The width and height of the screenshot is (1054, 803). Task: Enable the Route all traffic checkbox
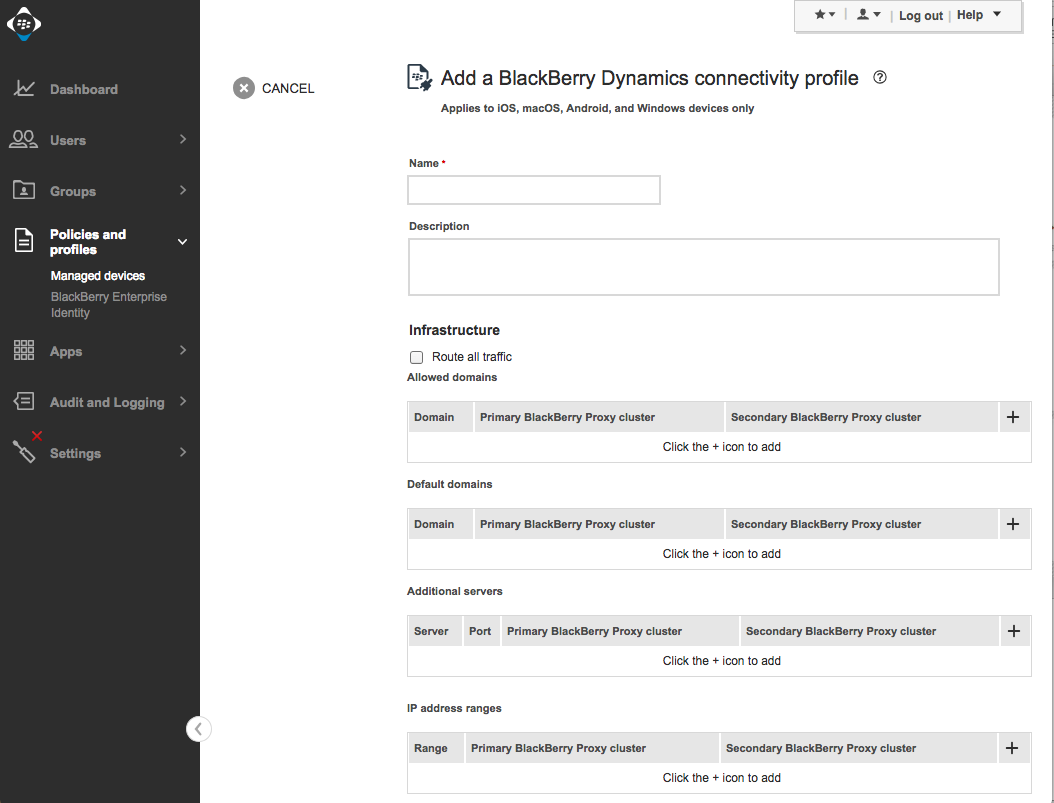417,357
